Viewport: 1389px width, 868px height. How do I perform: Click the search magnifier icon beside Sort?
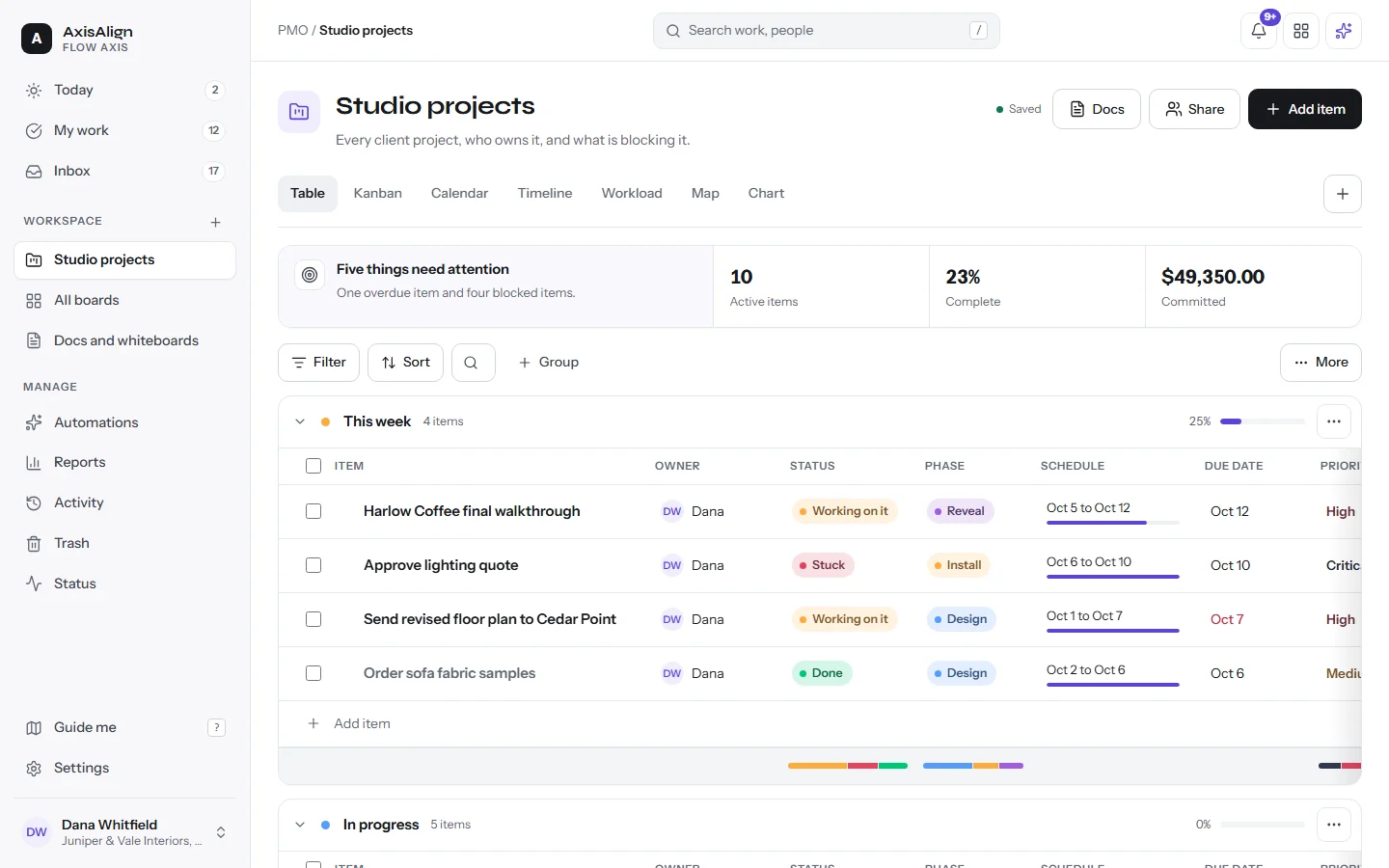click(x=474, y=363)
